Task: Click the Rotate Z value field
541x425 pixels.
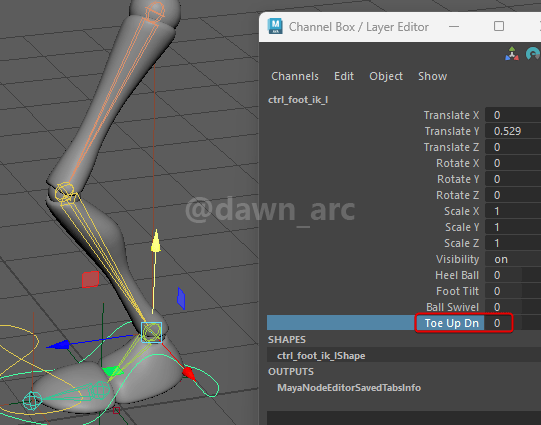Action: (x=513, y=195)
